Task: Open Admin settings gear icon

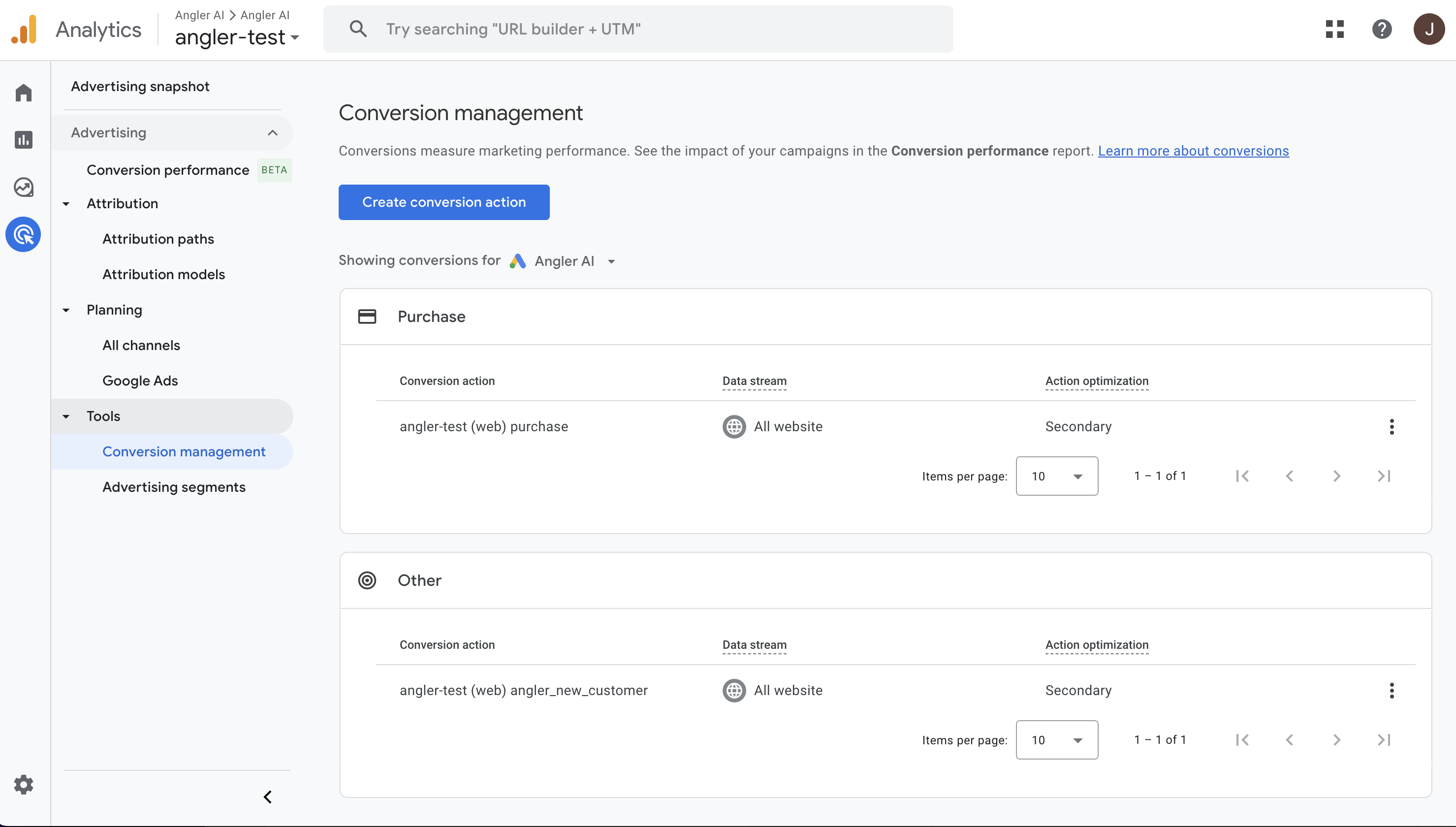Action: [x=23, y=784]
